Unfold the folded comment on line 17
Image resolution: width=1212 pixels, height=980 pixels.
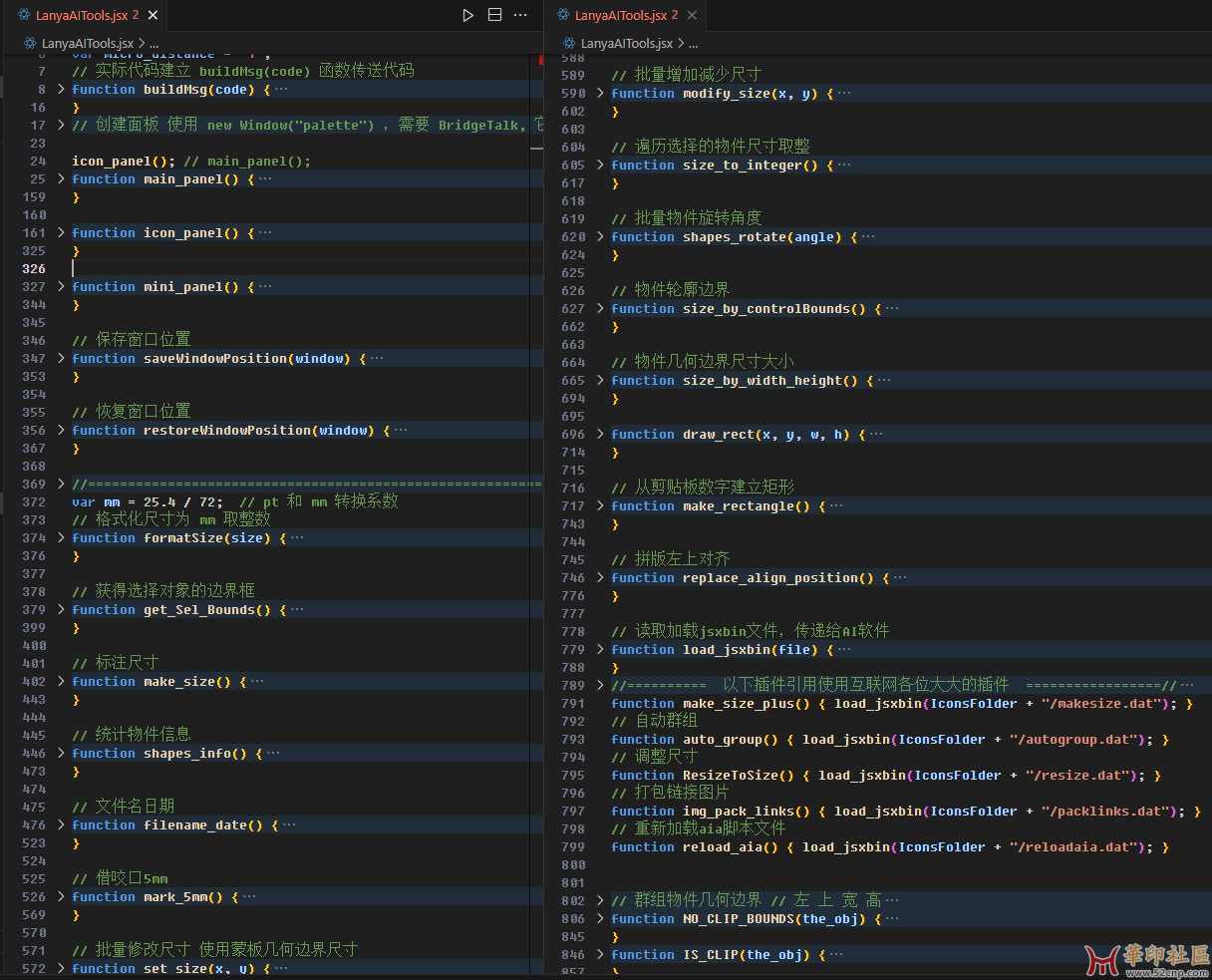tap(61, 126)
